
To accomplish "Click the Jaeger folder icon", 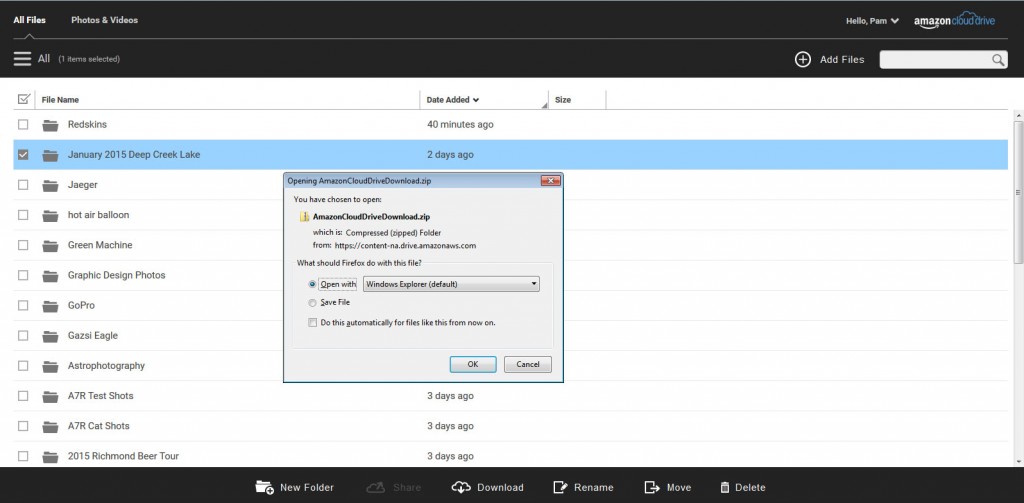I will click(50, 185).
